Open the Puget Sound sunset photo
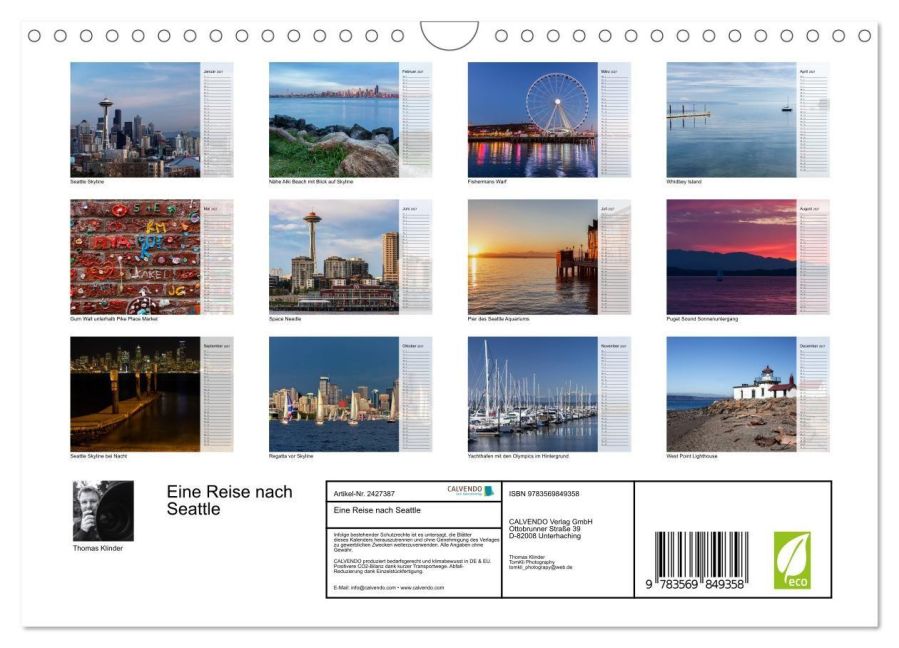 [x=731, y=257]
